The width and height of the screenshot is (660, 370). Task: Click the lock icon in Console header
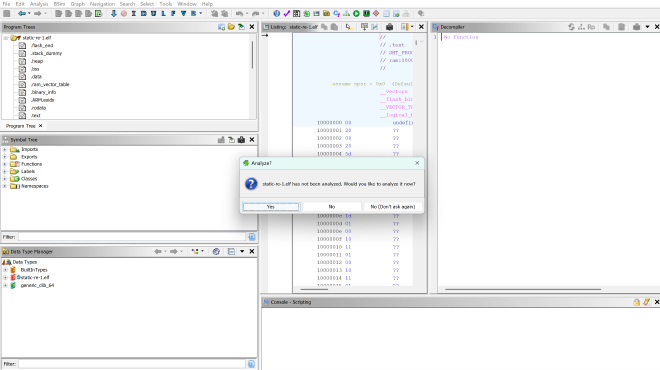[x=636, y=302]
